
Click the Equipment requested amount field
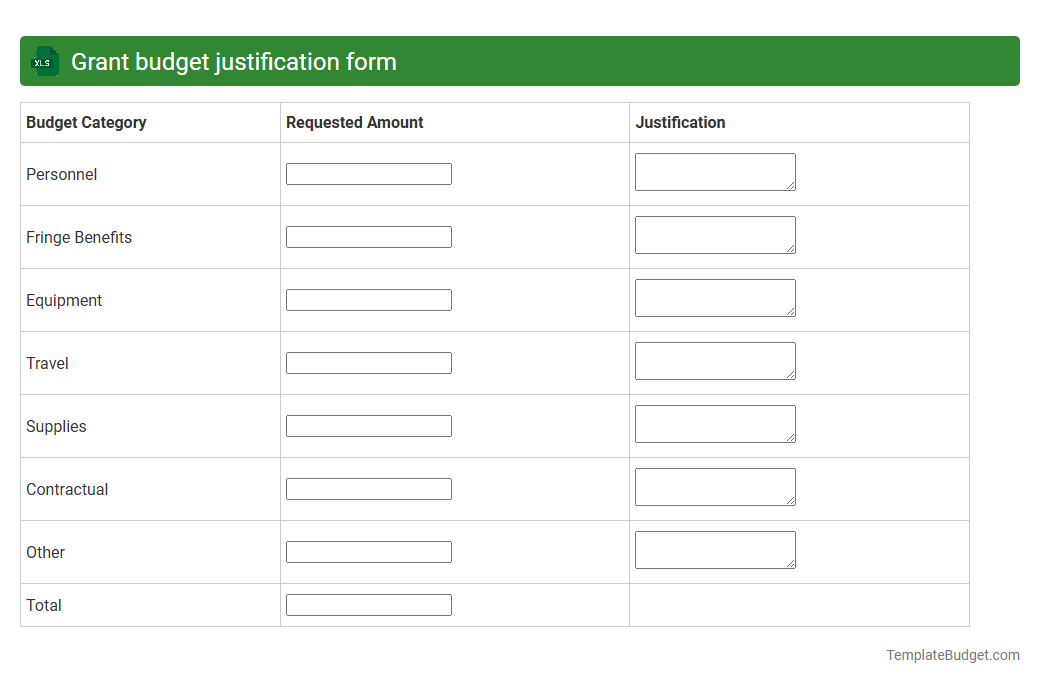coord(368,299)
